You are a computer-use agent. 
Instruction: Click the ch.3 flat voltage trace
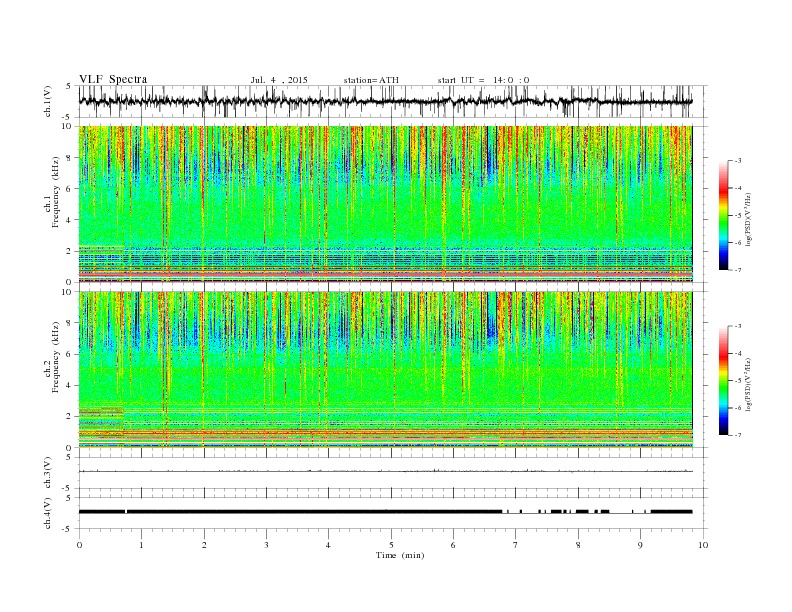(385, 471)
